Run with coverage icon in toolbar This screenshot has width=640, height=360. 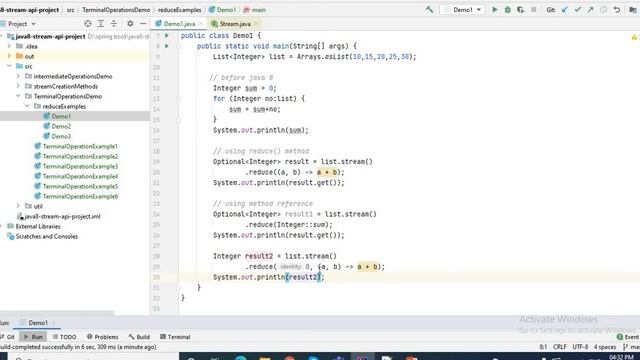coord(520,9)
